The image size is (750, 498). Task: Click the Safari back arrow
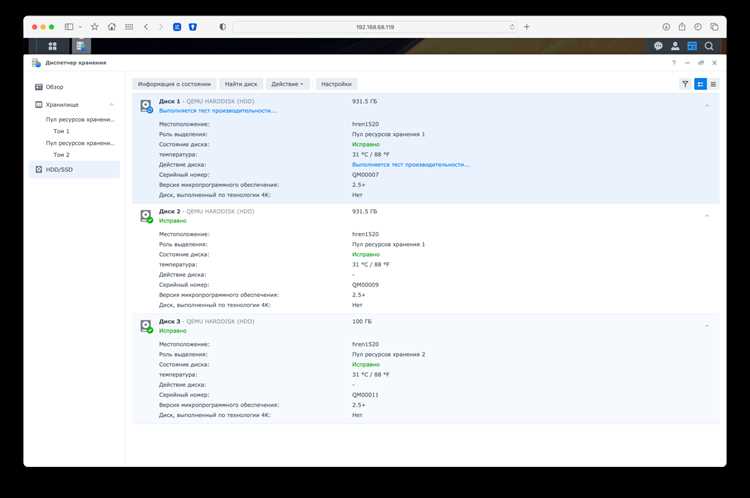(x=146, y=27)
